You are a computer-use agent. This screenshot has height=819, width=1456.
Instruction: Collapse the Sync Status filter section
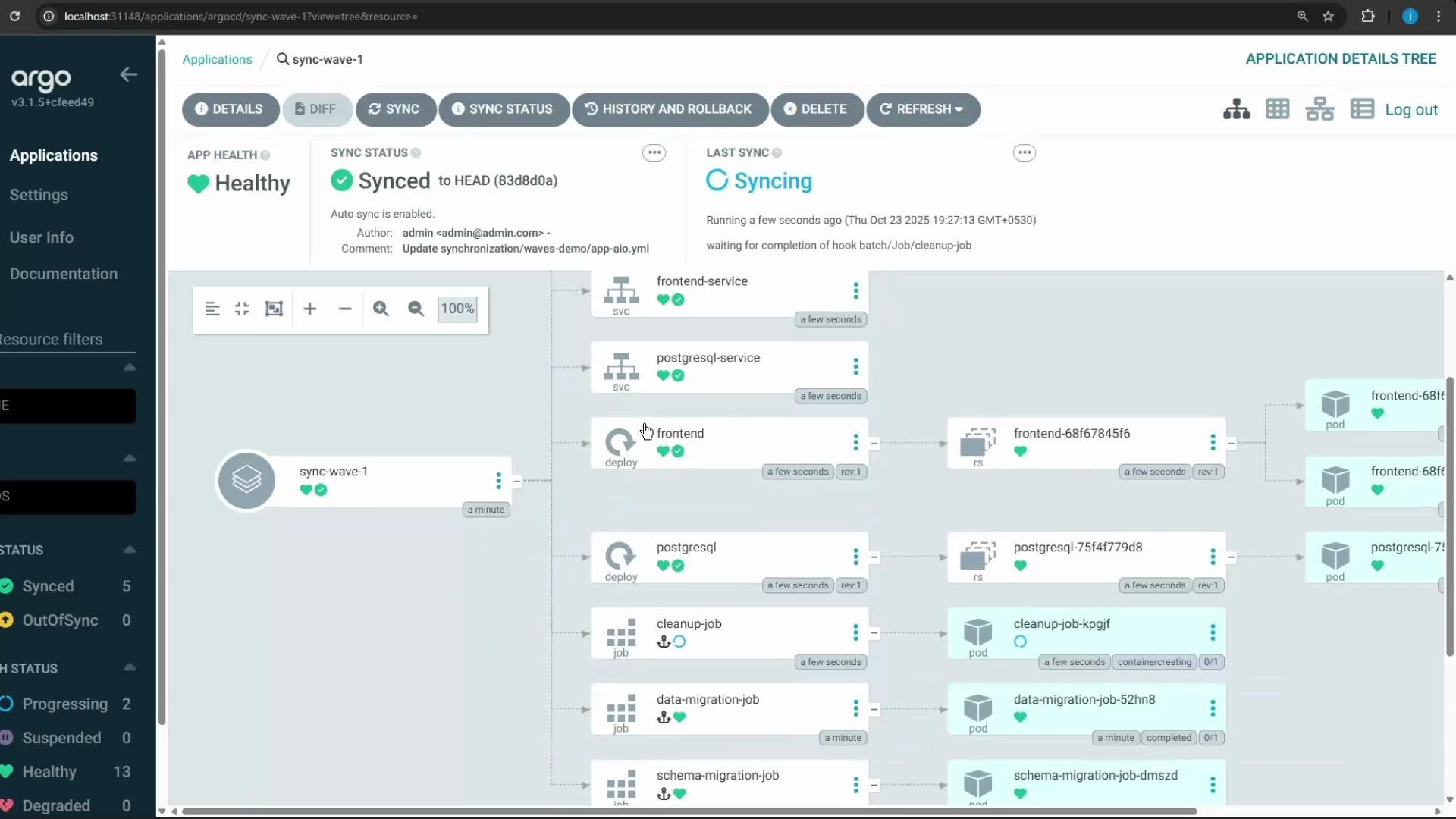pyautogui.click(x=130, y=550)
